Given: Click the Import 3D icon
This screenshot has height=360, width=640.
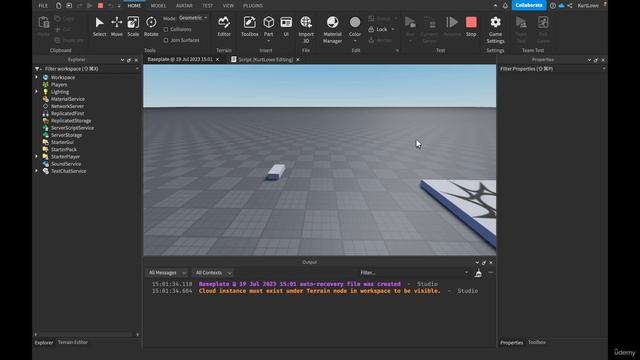Looking at the screenshot, I should pyautogui.click(x=306, y=22).
